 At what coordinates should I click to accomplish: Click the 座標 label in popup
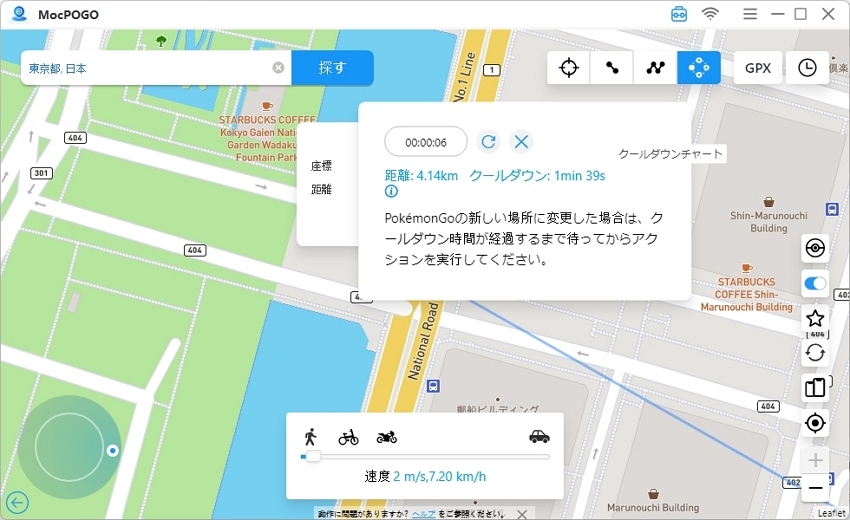(x=321, y=166)
